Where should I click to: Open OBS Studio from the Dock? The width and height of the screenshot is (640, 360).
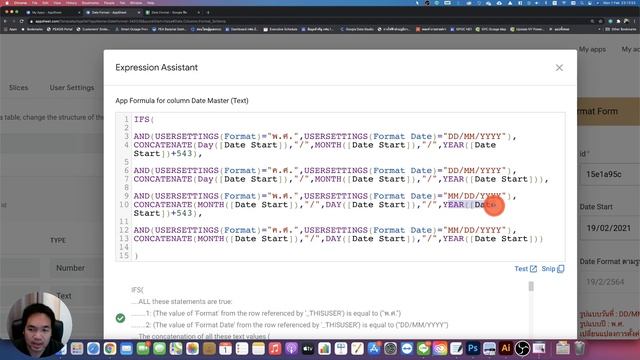tap(522, 348)
